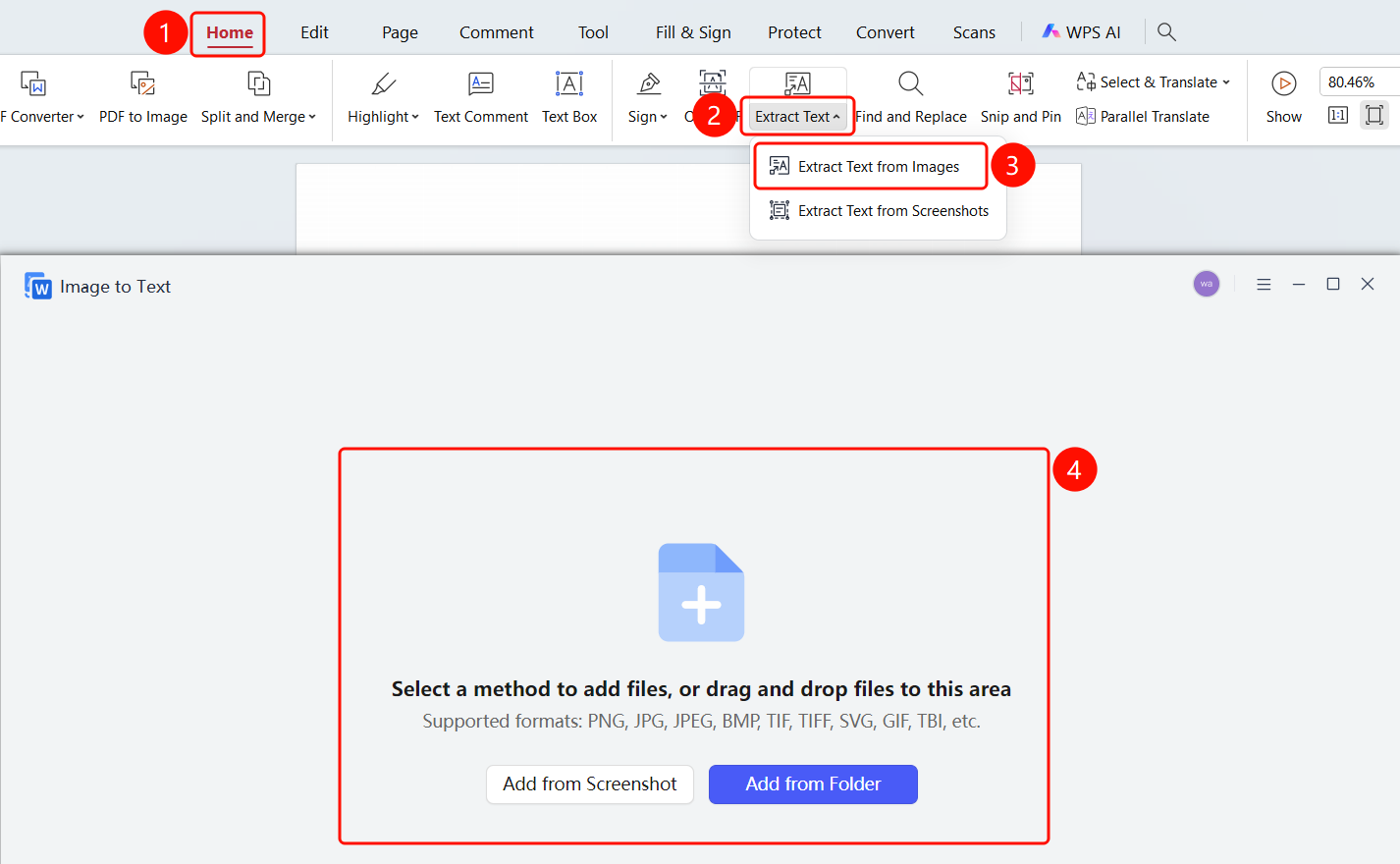This screenshot has width=1400, height=864.
Task: Click the Parallel Translate tool
Action: (1143, 116)
